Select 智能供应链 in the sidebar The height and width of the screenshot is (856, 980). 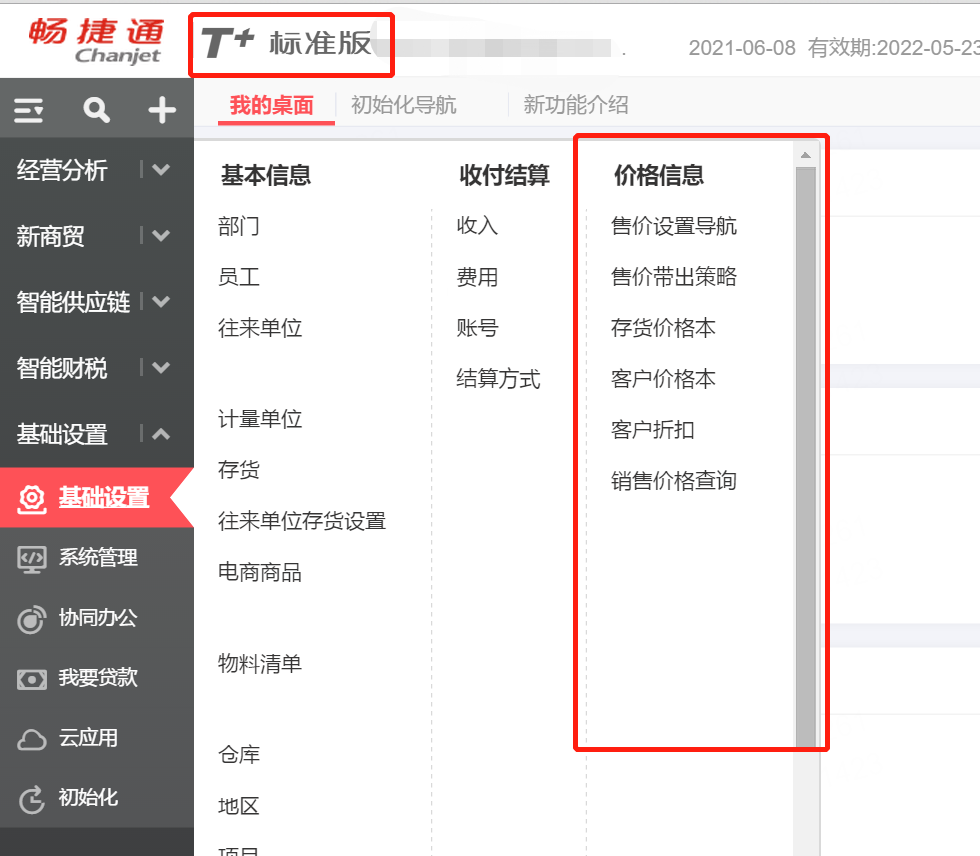pyautogui.click(x=73, y=302)
